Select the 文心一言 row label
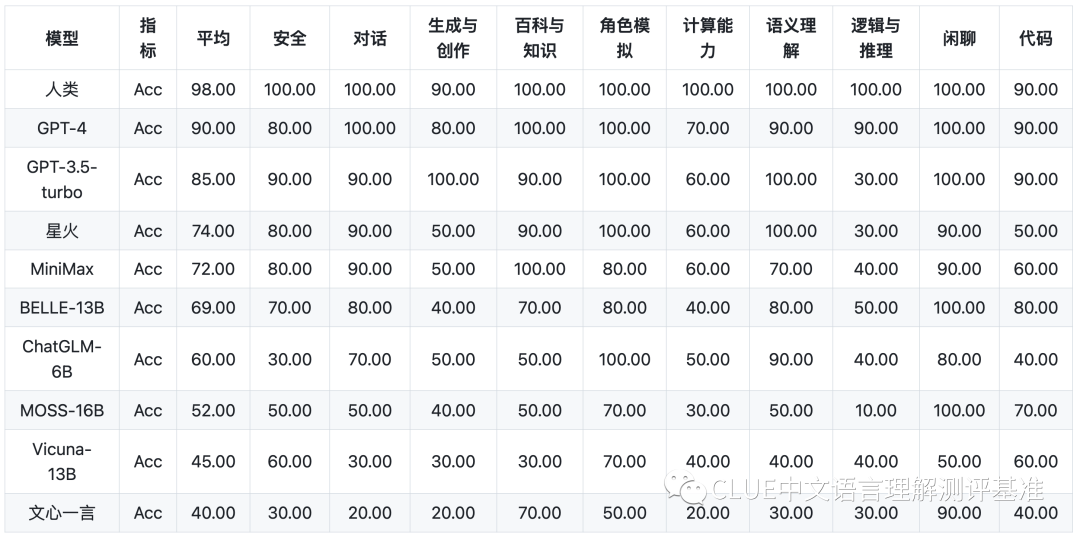Viewport: 1080px width, 537px height. pyautogui.click(x=62, y=513)
